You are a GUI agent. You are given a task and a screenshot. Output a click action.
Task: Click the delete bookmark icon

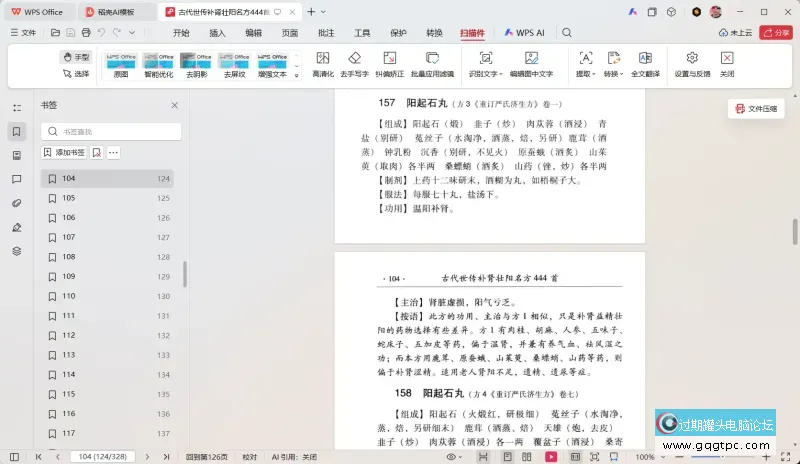tap(97, 152)
